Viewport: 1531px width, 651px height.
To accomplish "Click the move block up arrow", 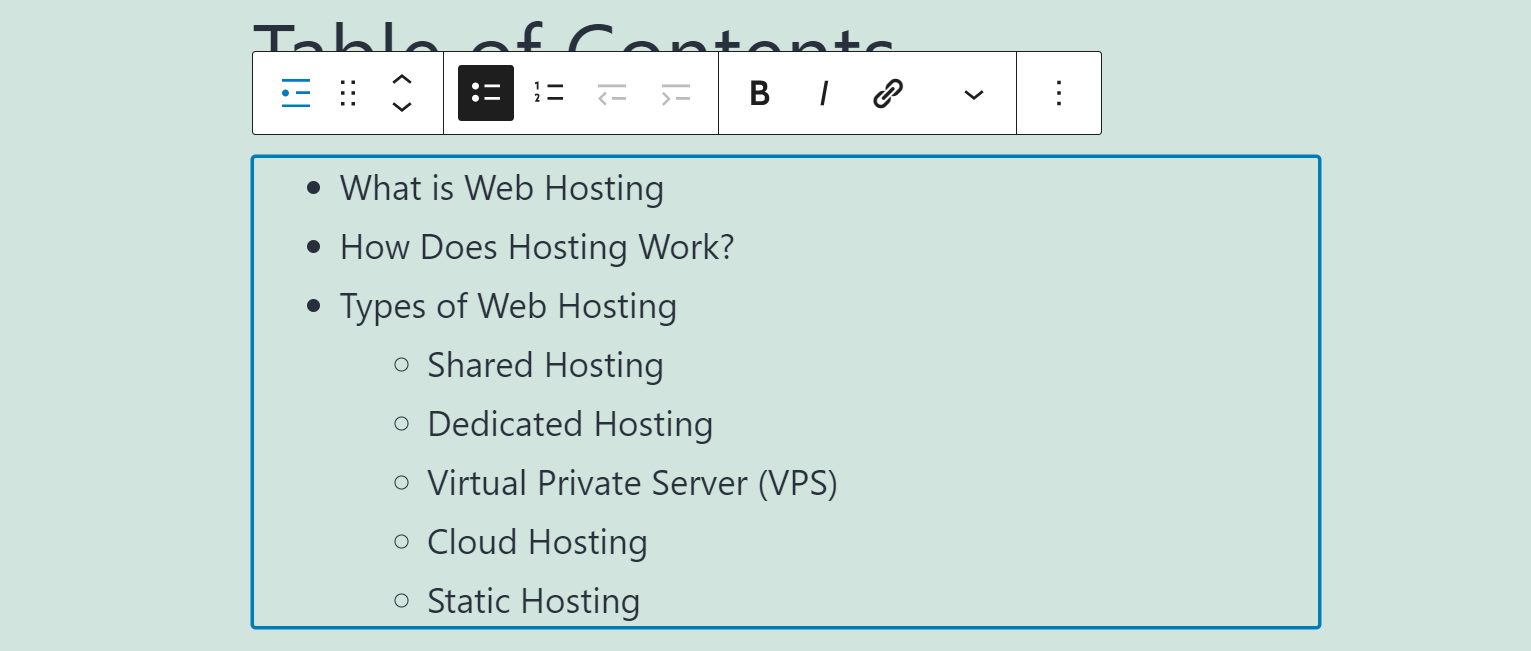I will [x=402, y=79].
